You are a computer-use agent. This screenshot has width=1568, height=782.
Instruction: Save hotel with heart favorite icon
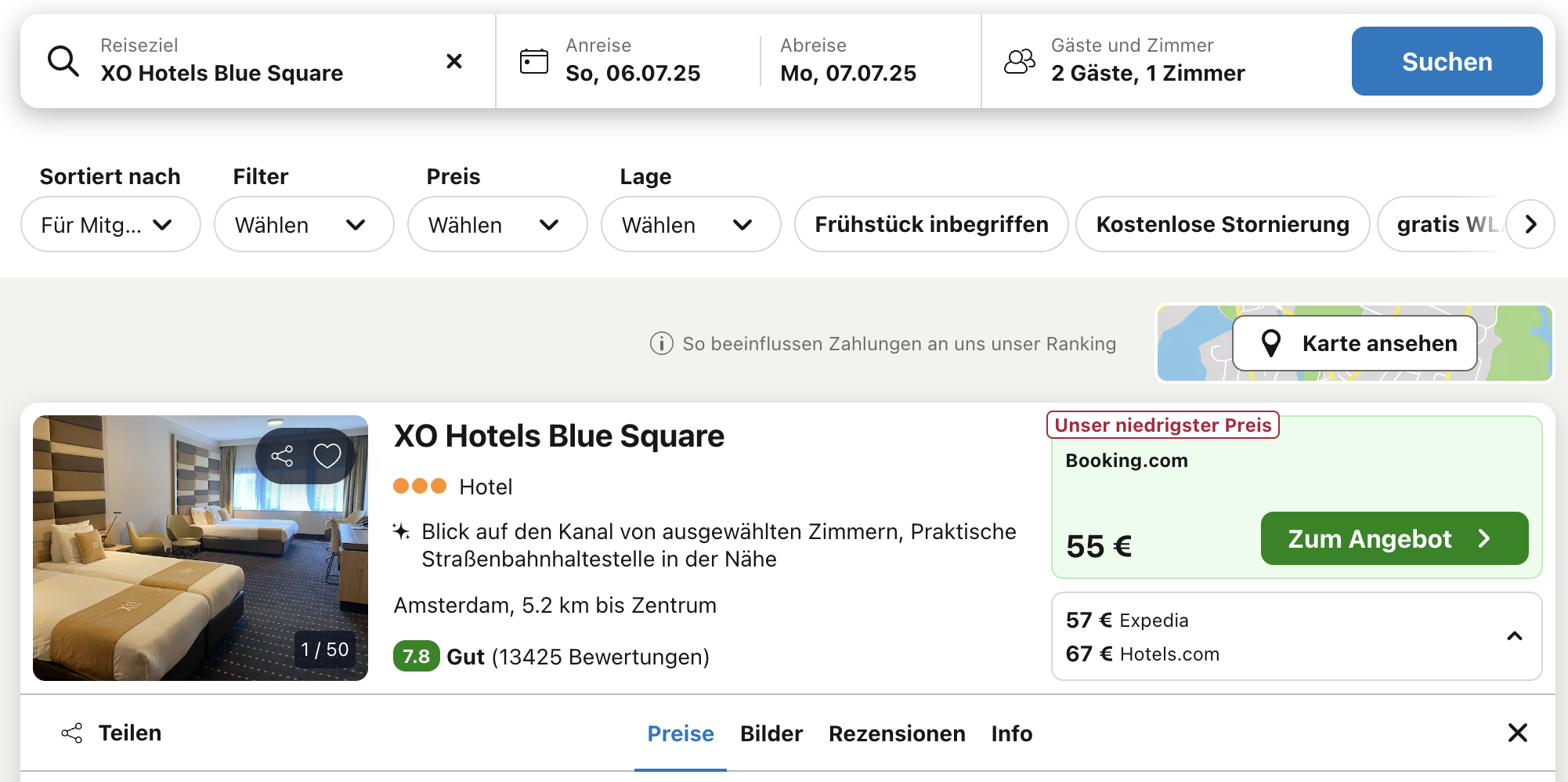pos(327,456)
